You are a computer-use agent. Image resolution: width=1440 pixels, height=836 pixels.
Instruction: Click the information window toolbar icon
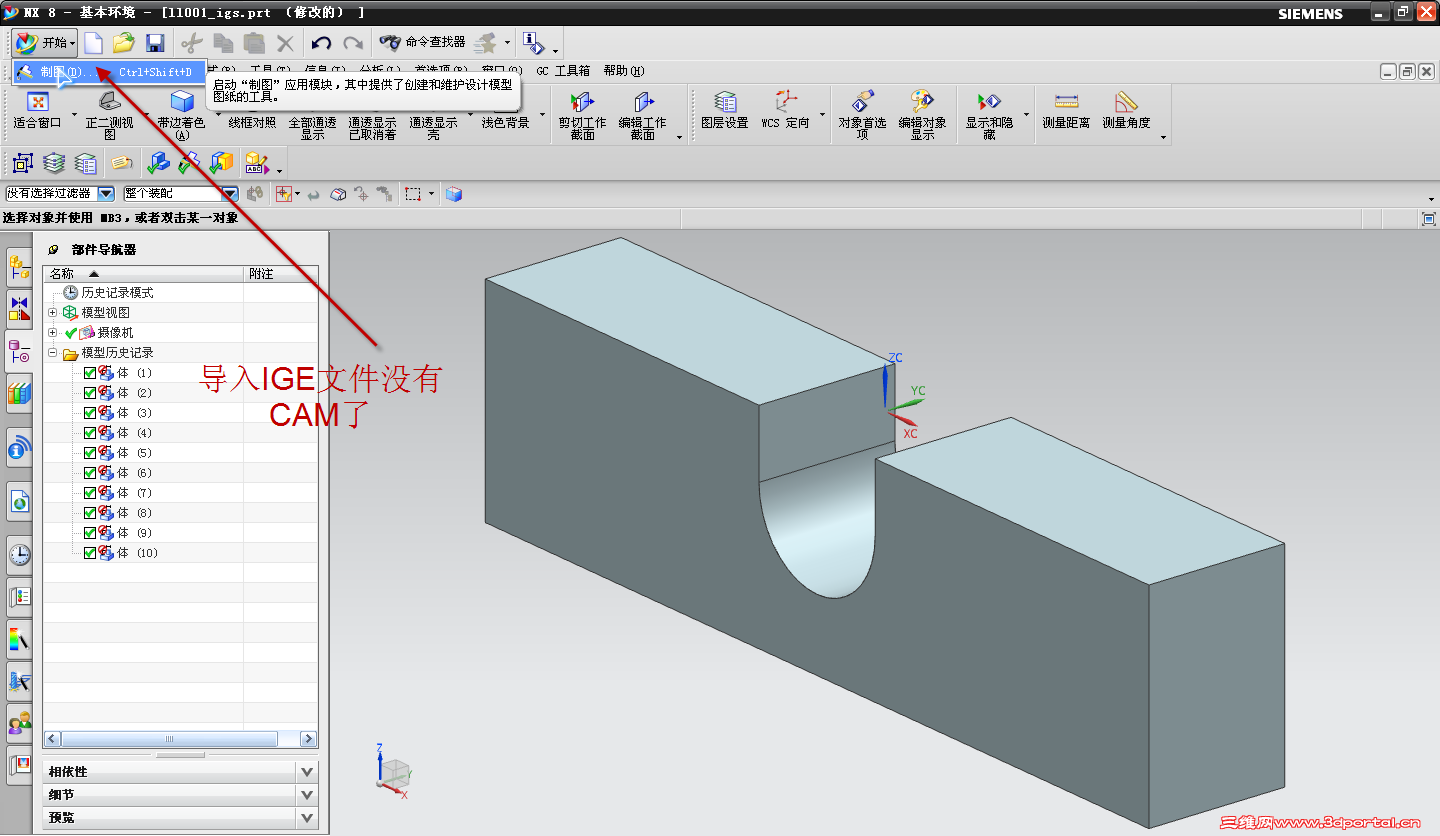coord(534,43)
